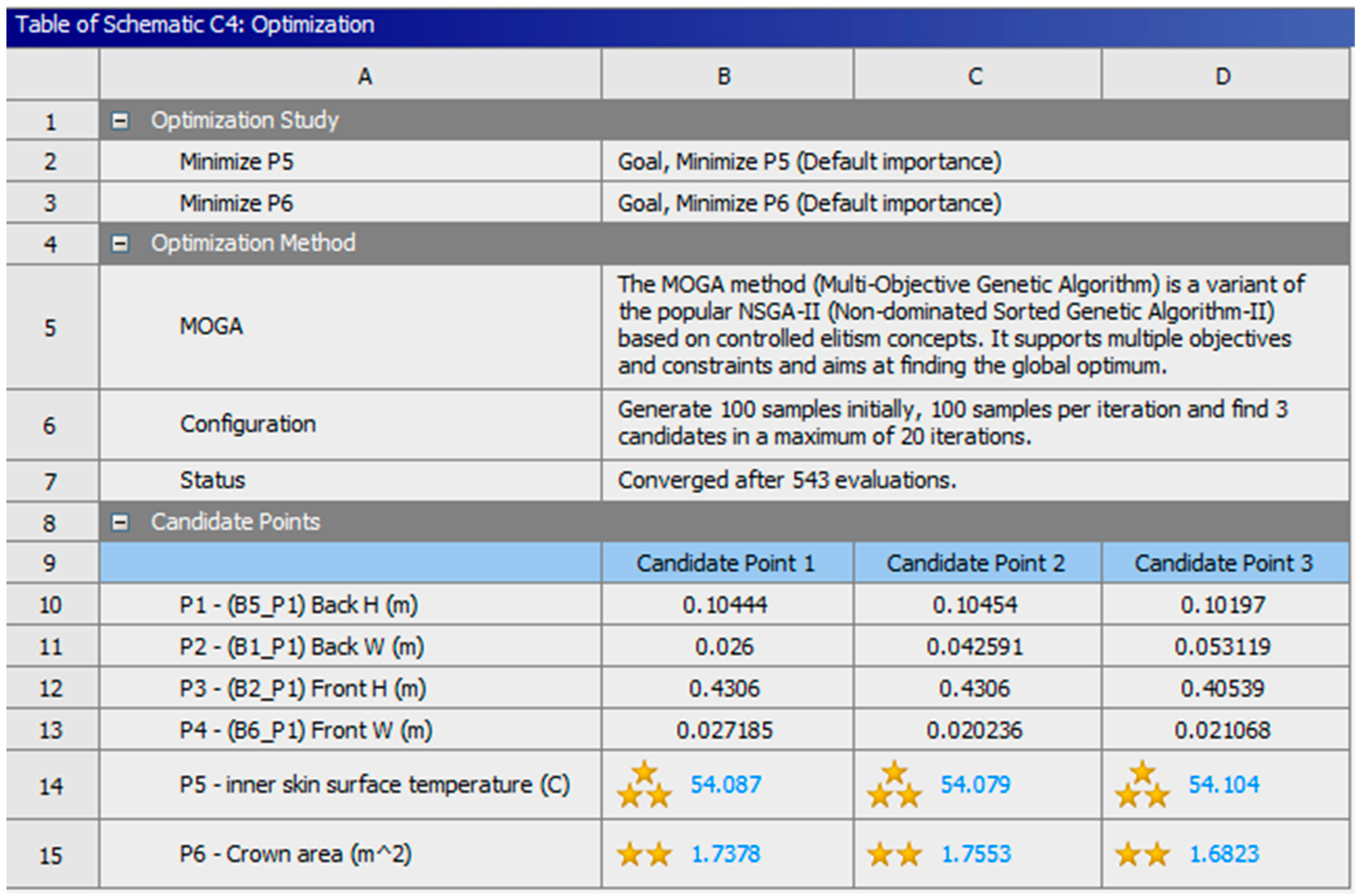Select column B header
Viewport: 1358px width, 896px height.
[724, 76]
